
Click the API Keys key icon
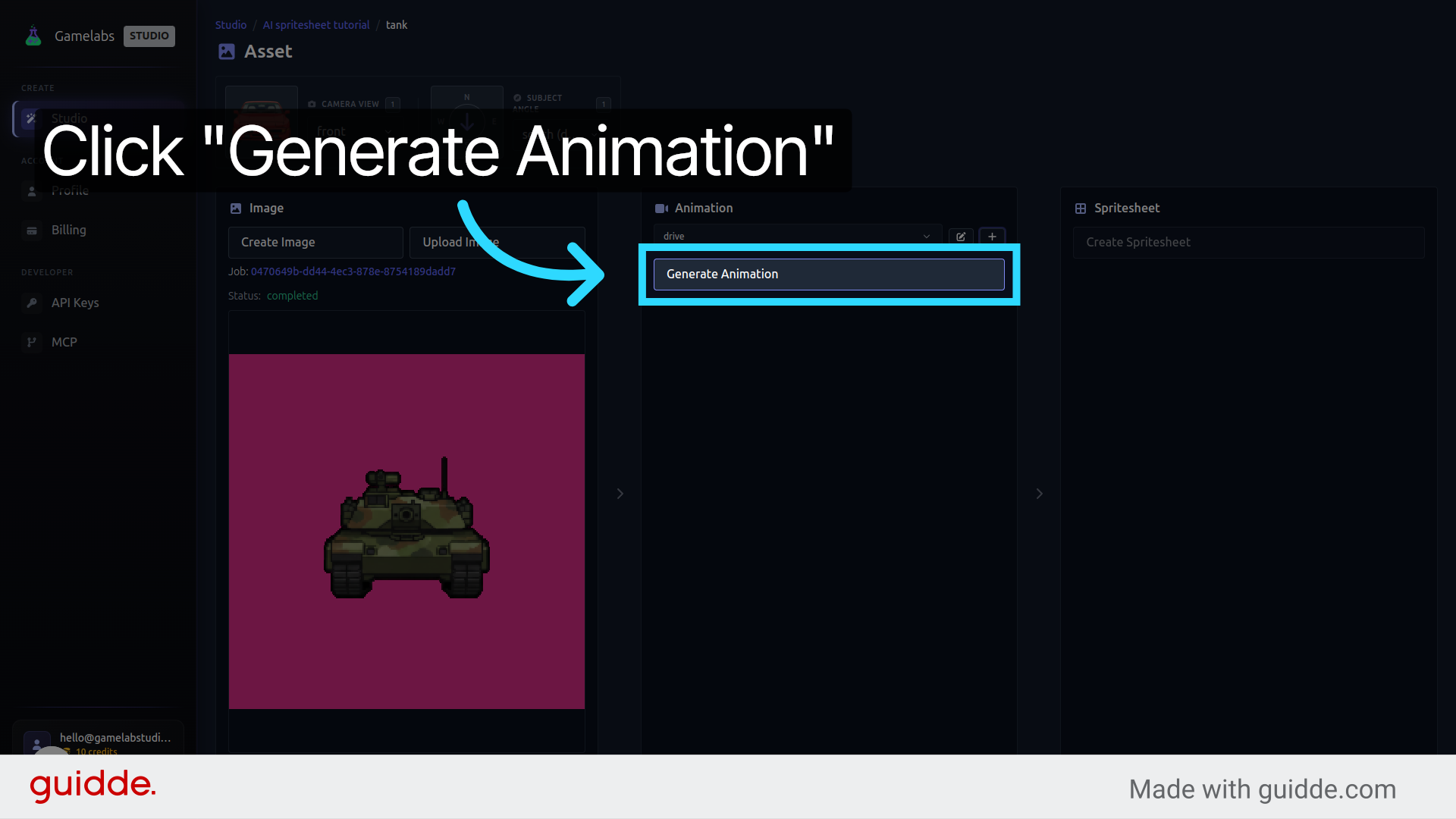coord(32,303)
